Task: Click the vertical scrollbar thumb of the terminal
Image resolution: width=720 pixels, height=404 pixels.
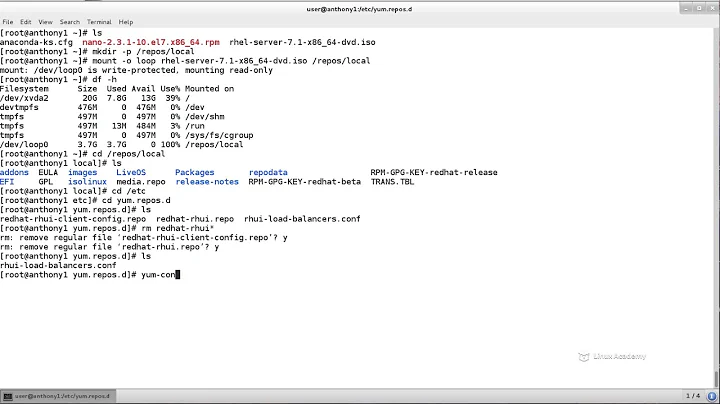Action: click(716, 380)
